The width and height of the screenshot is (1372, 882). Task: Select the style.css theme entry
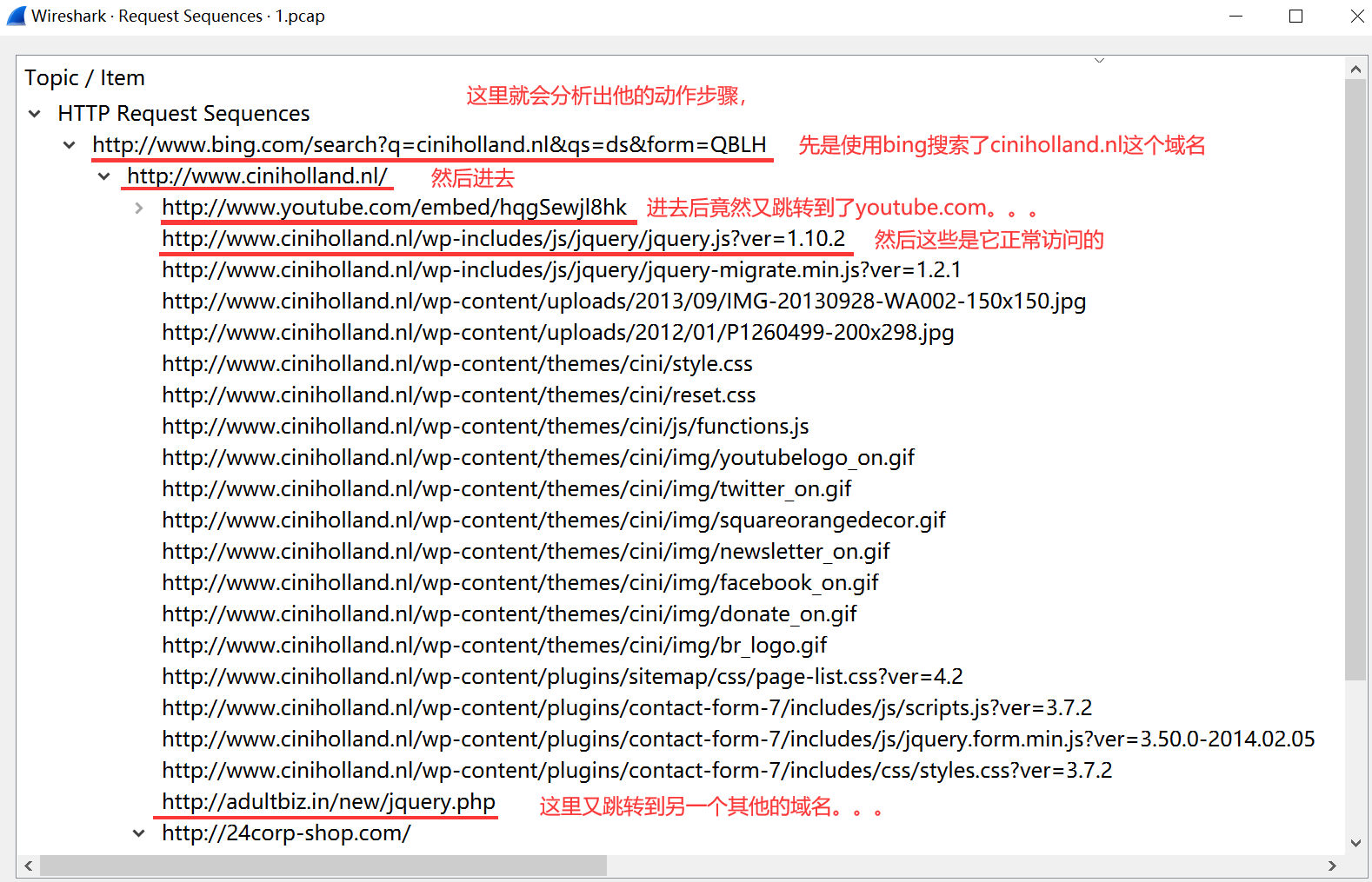click(x=456, y=364)
